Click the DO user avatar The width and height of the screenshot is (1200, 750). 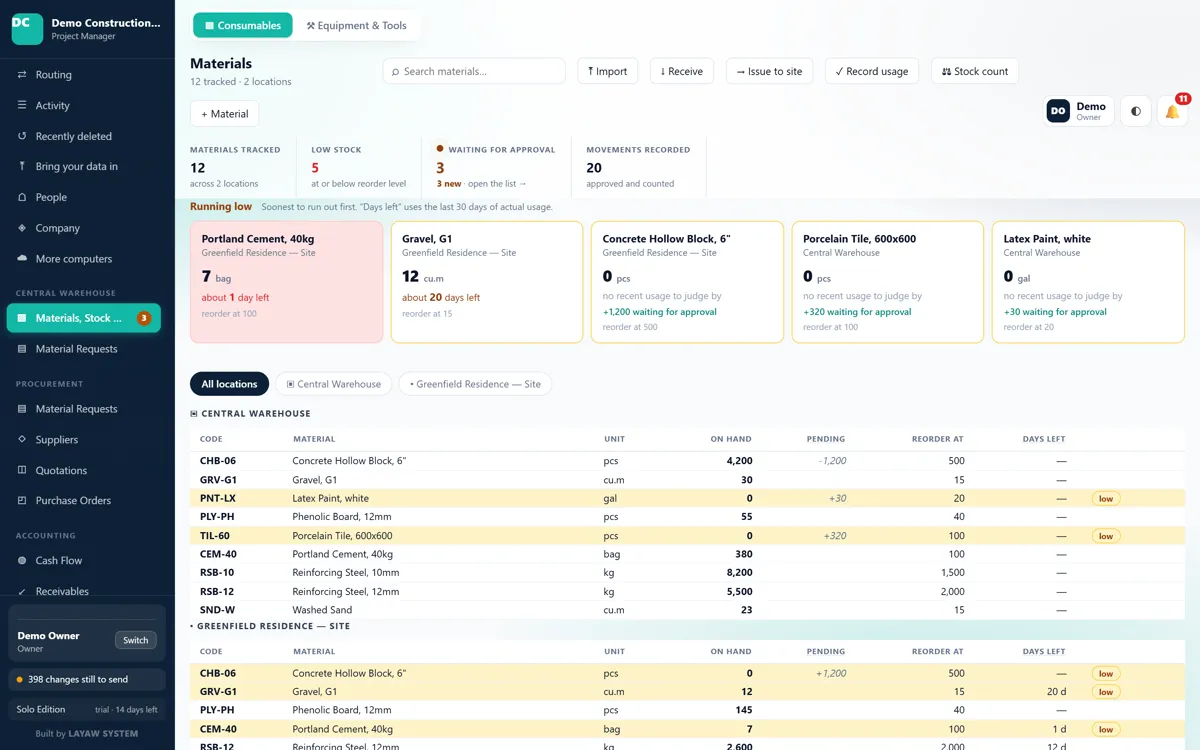coord(1058,111)
